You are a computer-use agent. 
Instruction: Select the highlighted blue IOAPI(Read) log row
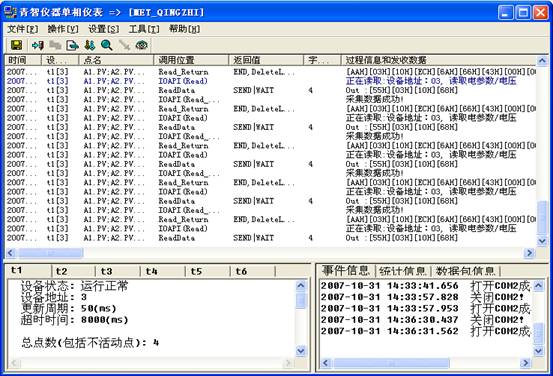click(x=271, y=81)
